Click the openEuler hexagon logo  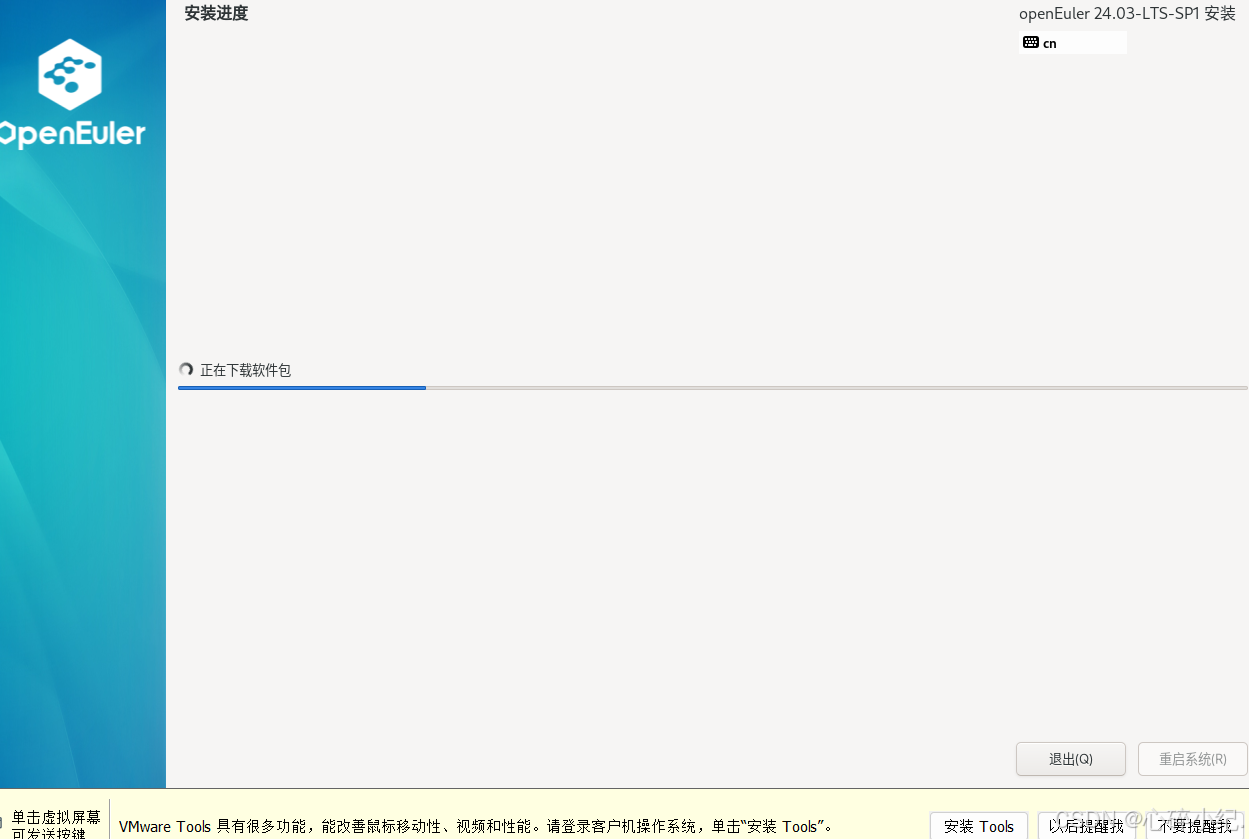click(x=69, y=74)
